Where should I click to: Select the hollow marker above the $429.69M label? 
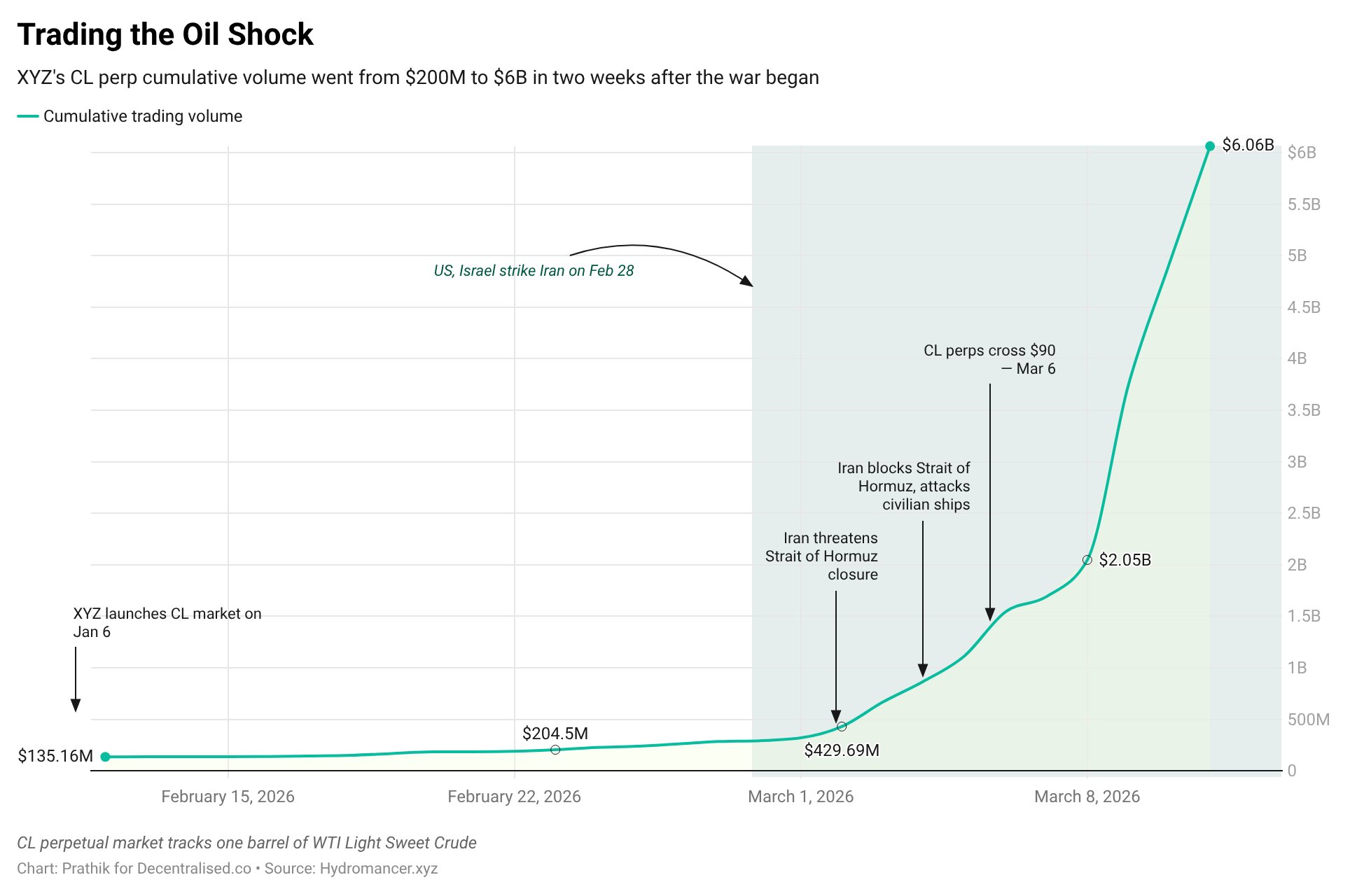tap(842, 727)
